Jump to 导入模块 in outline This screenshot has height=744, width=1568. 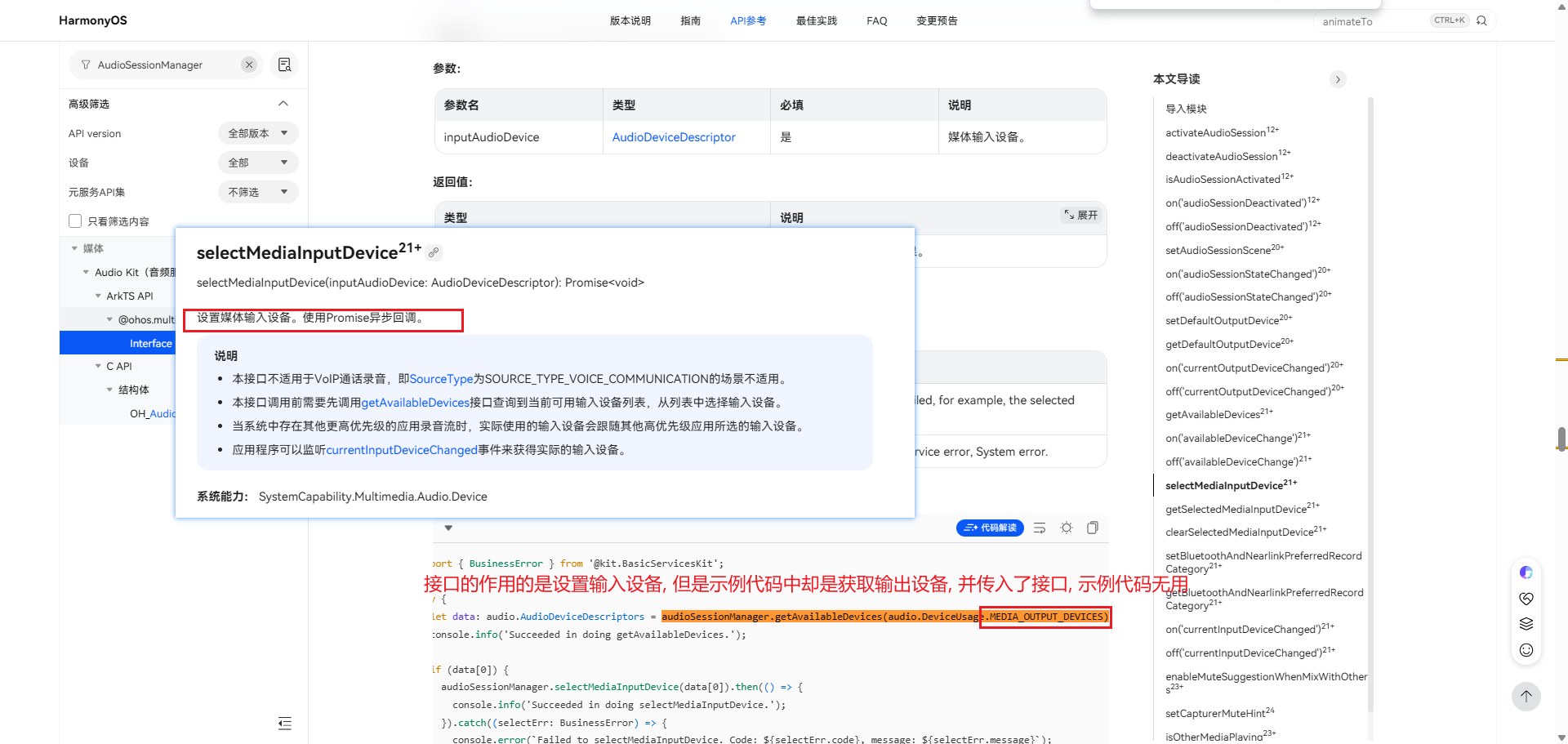[x=1186, y=109]
